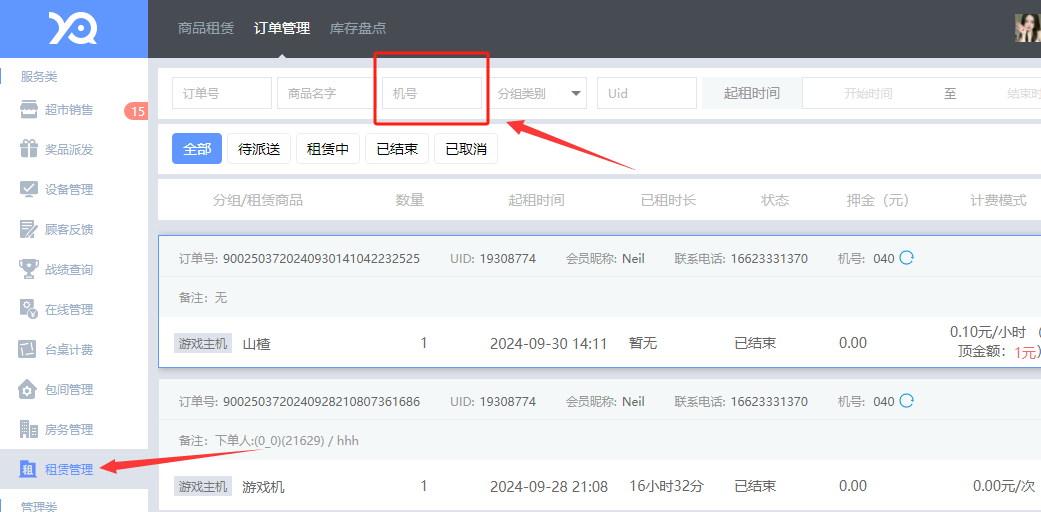This screenshot has width=1041, height=512.
Task: Click the 起租时间 label button
Action: [x=752, y=93]
